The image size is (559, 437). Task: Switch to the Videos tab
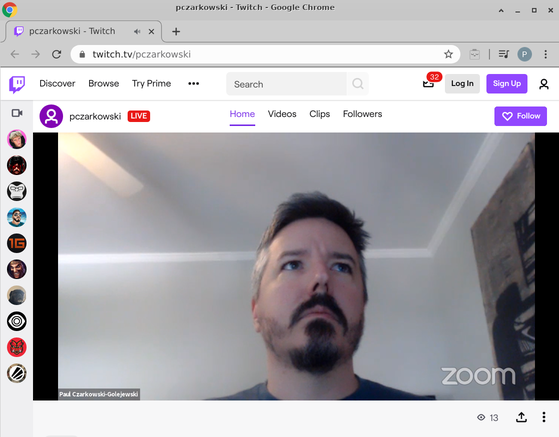(282, 114)
